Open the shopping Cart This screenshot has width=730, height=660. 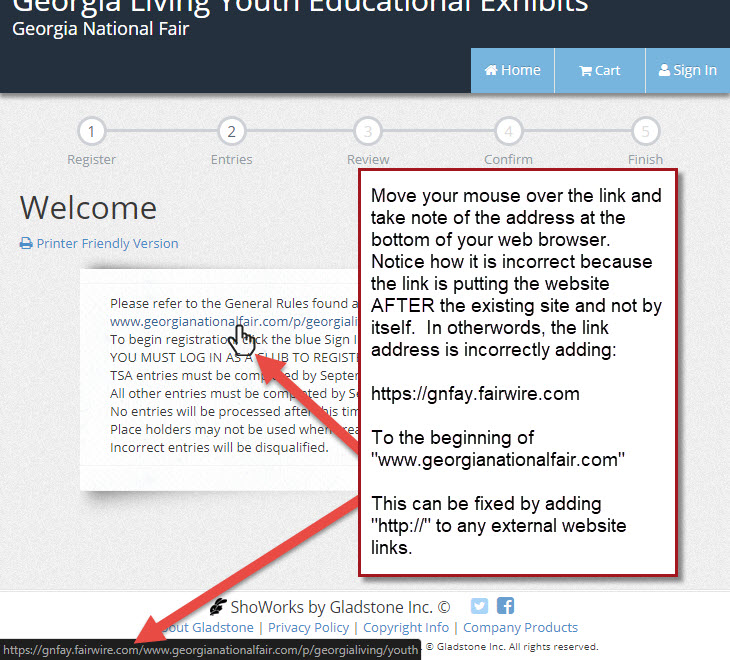coord(599,70)
